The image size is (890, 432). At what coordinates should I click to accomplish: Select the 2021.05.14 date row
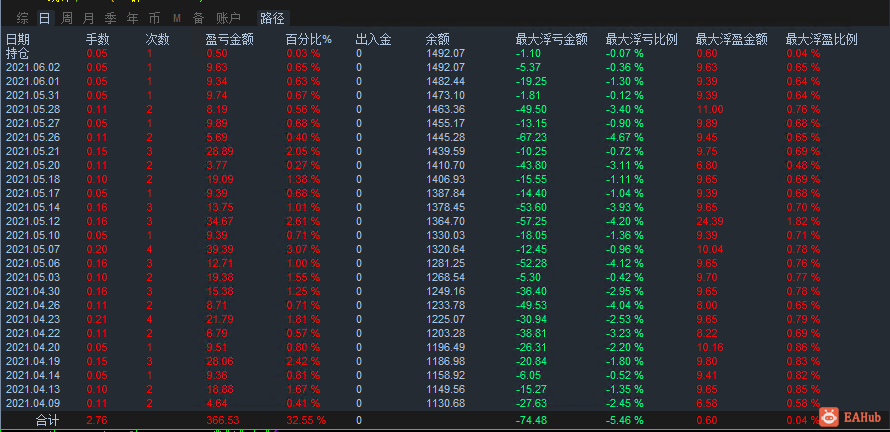coord(32,207)
